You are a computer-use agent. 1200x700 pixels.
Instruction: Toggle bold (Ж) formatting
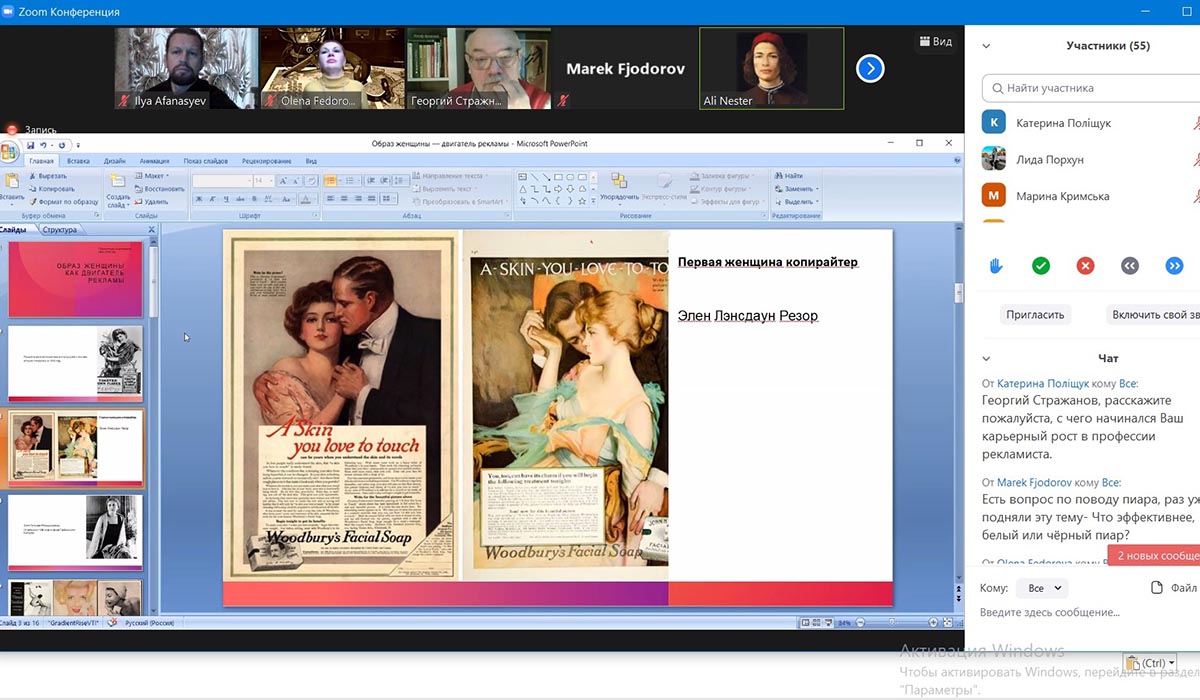point(198,199)
